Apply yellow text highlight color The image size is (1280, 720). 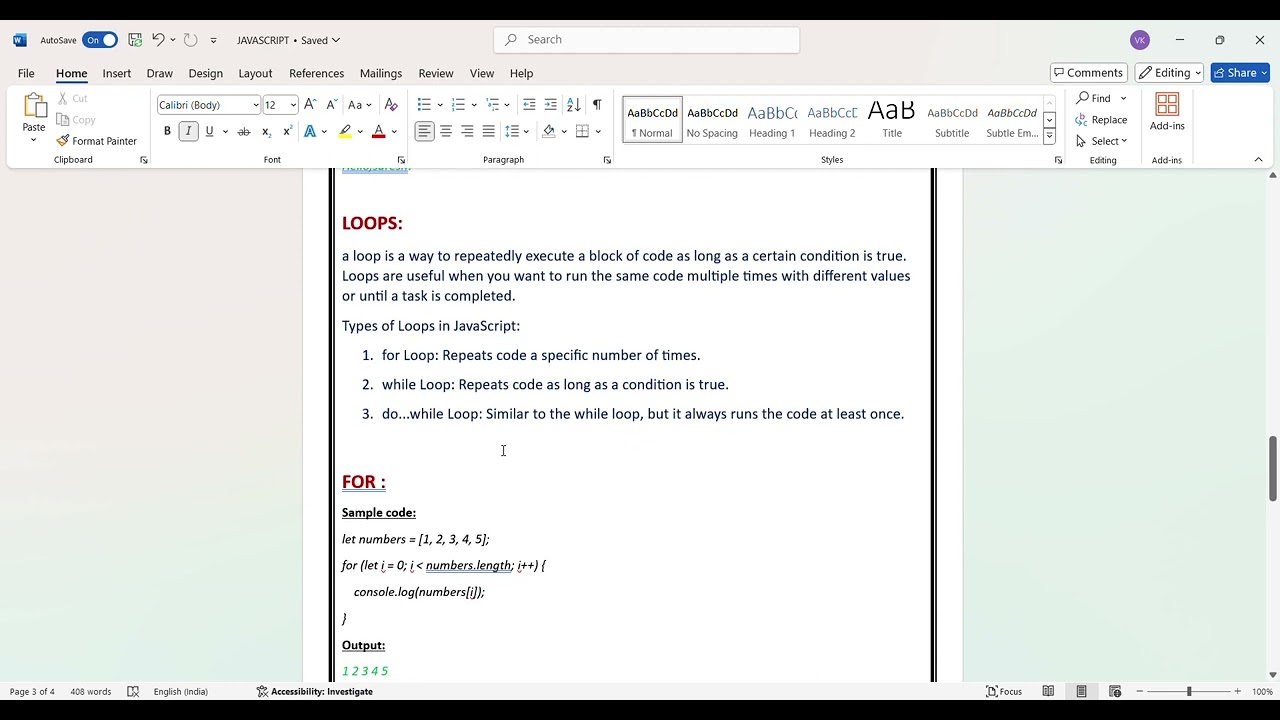tap(345, 132)
